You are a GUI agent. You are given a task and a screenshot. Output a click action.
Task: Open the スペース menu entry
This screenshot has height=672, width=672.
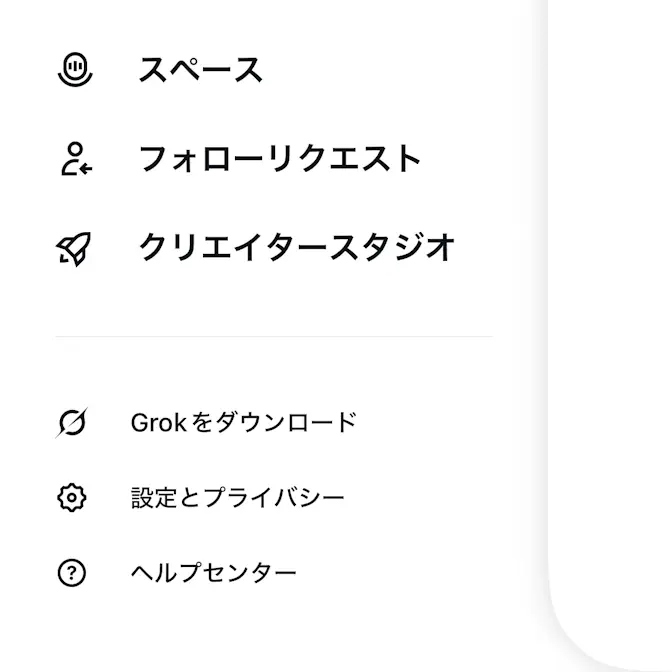(x=200, y=69)
